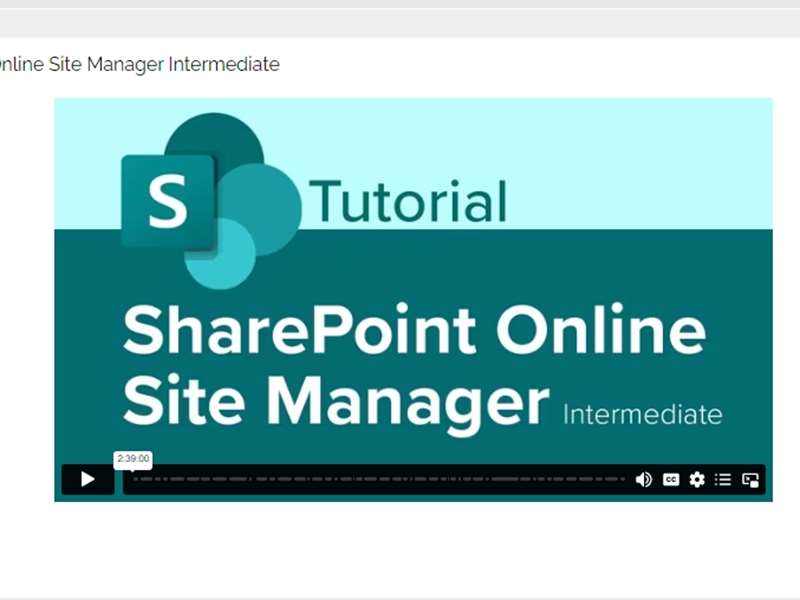The image size is (800, 600).
Task: Open the video settings gear
Action: pyautogui.click(x=697, y=480)
